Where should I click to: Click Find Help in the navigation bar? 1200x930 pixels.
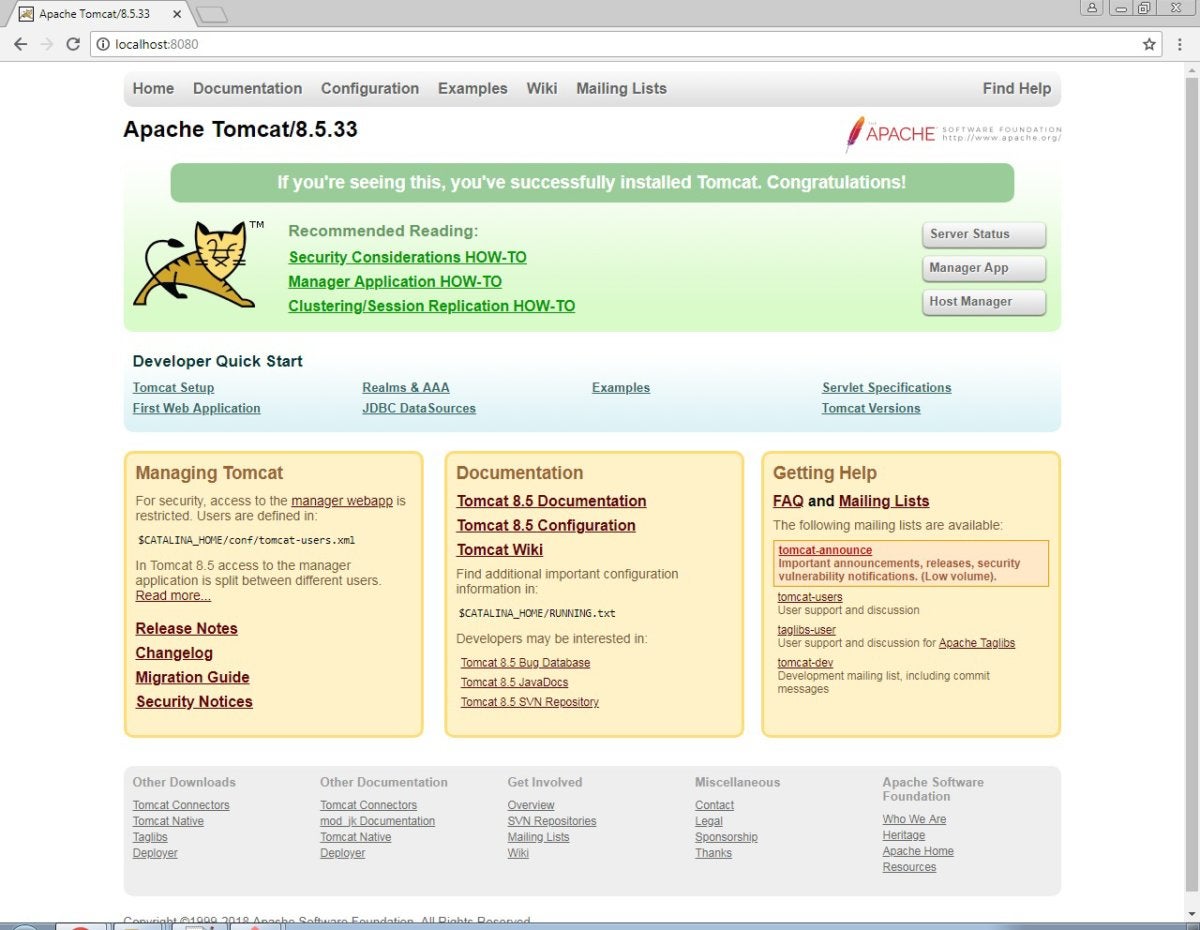point(1017,88)
